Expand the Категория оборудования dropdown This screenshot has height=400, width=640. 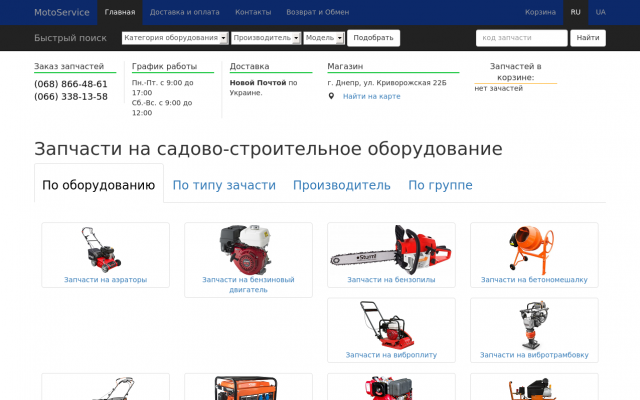click(175, 38)
